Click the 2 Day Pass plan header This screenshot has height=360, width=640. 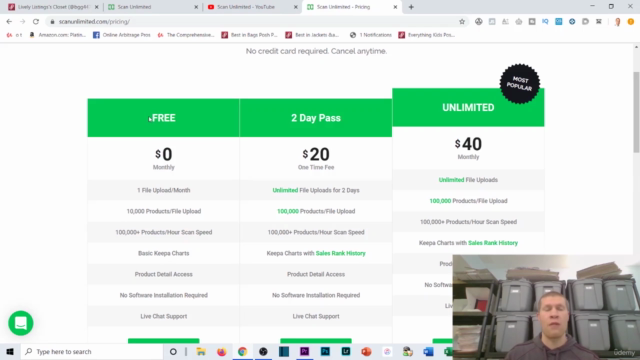pyautogui.click(x=316, y=118)
